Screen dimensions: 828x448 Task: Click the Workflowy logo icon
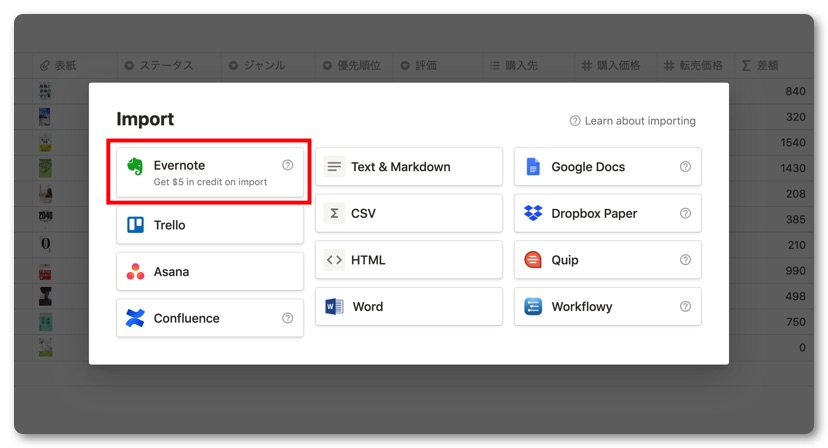(x=533, y=307)
